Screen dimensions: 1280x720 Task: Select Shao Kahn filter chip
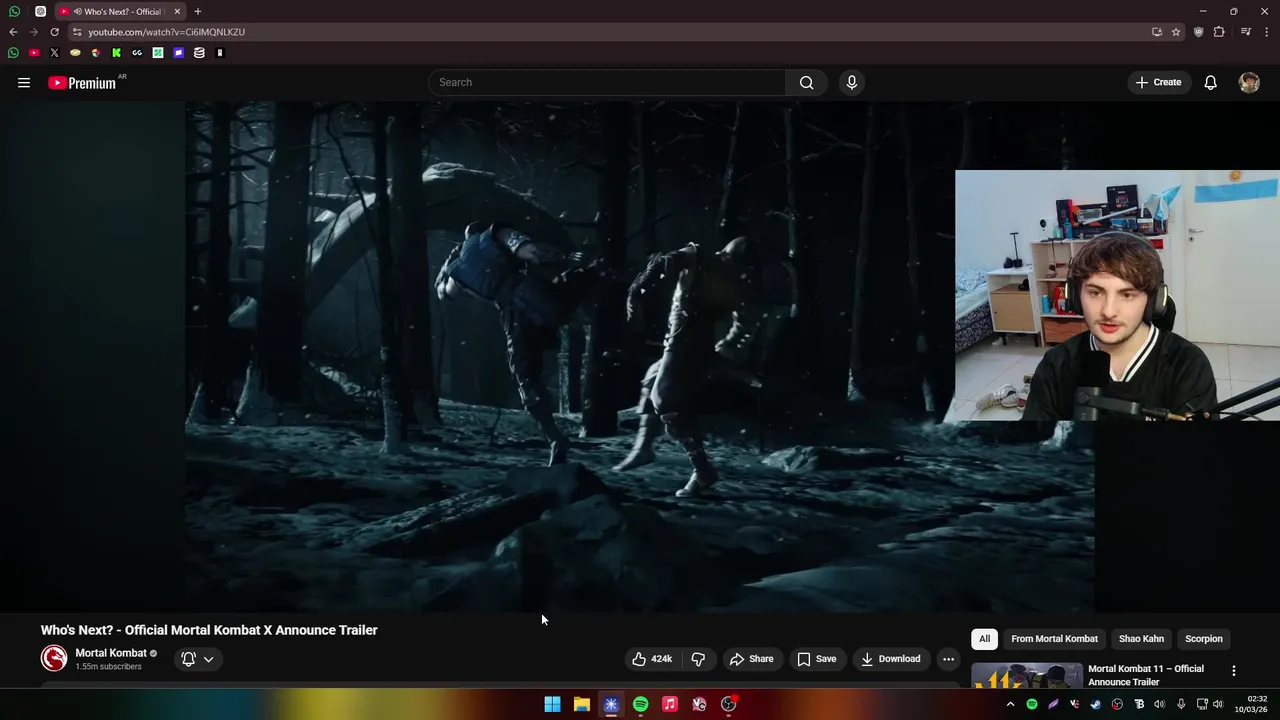click(x=1141, y=639)
